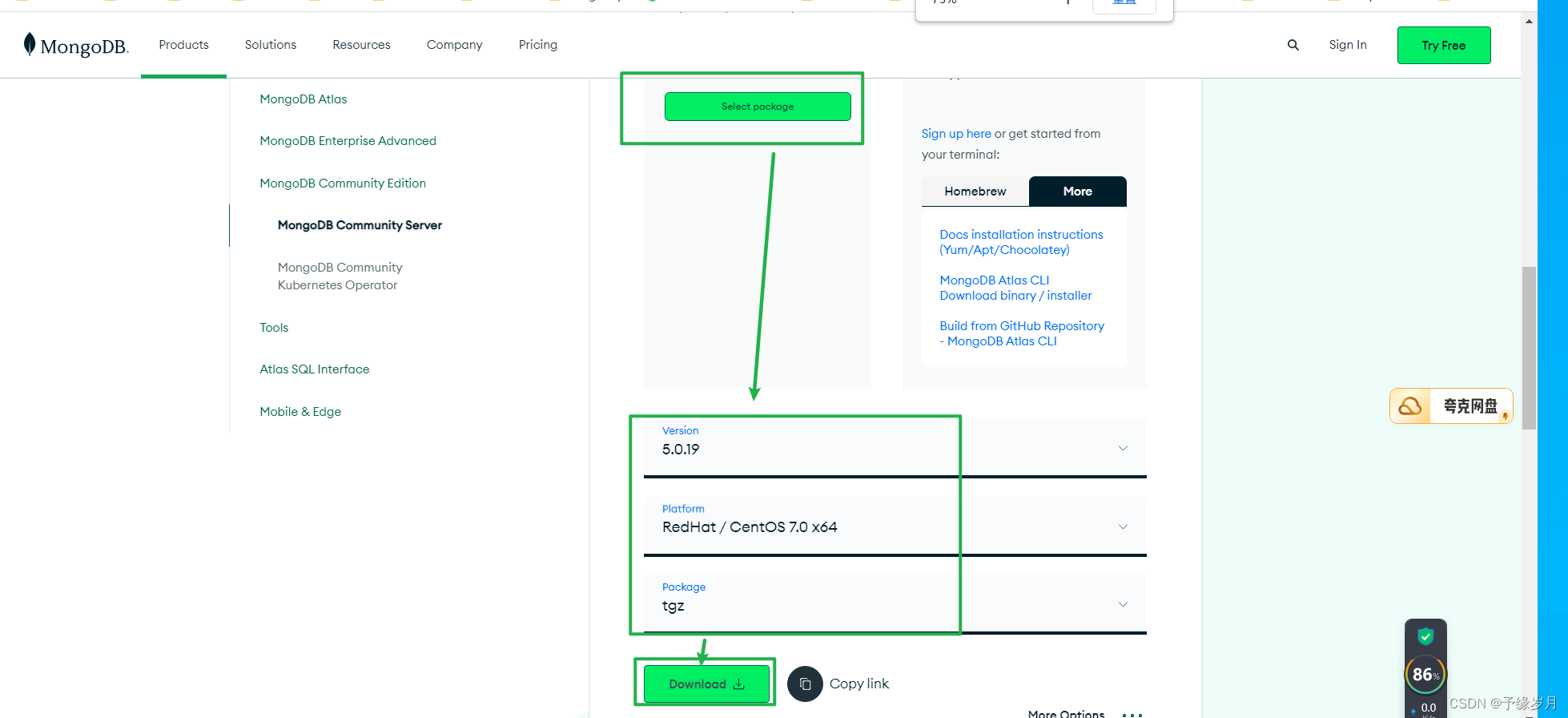Select Atlas SQL Interface in sidebar

tap(315, 369)
